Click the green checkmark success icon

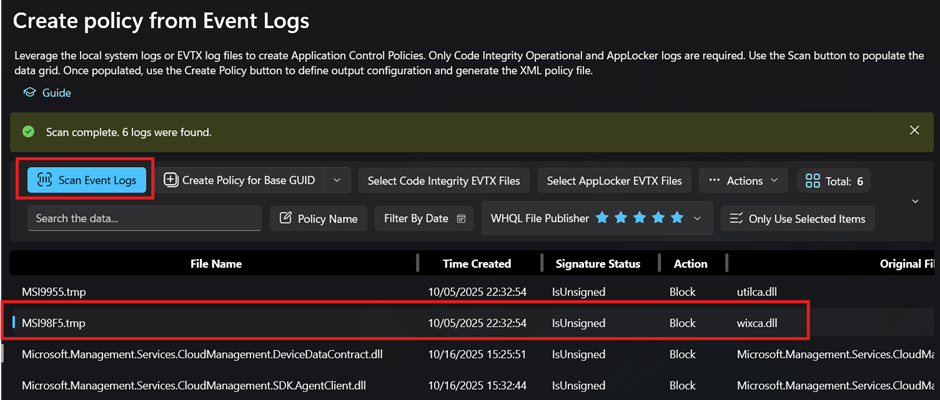click(28, 131)
